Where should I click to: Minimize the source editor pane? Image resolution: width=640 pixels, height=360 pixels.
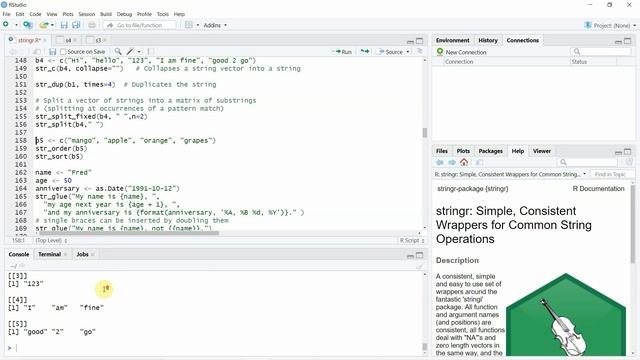410,41
